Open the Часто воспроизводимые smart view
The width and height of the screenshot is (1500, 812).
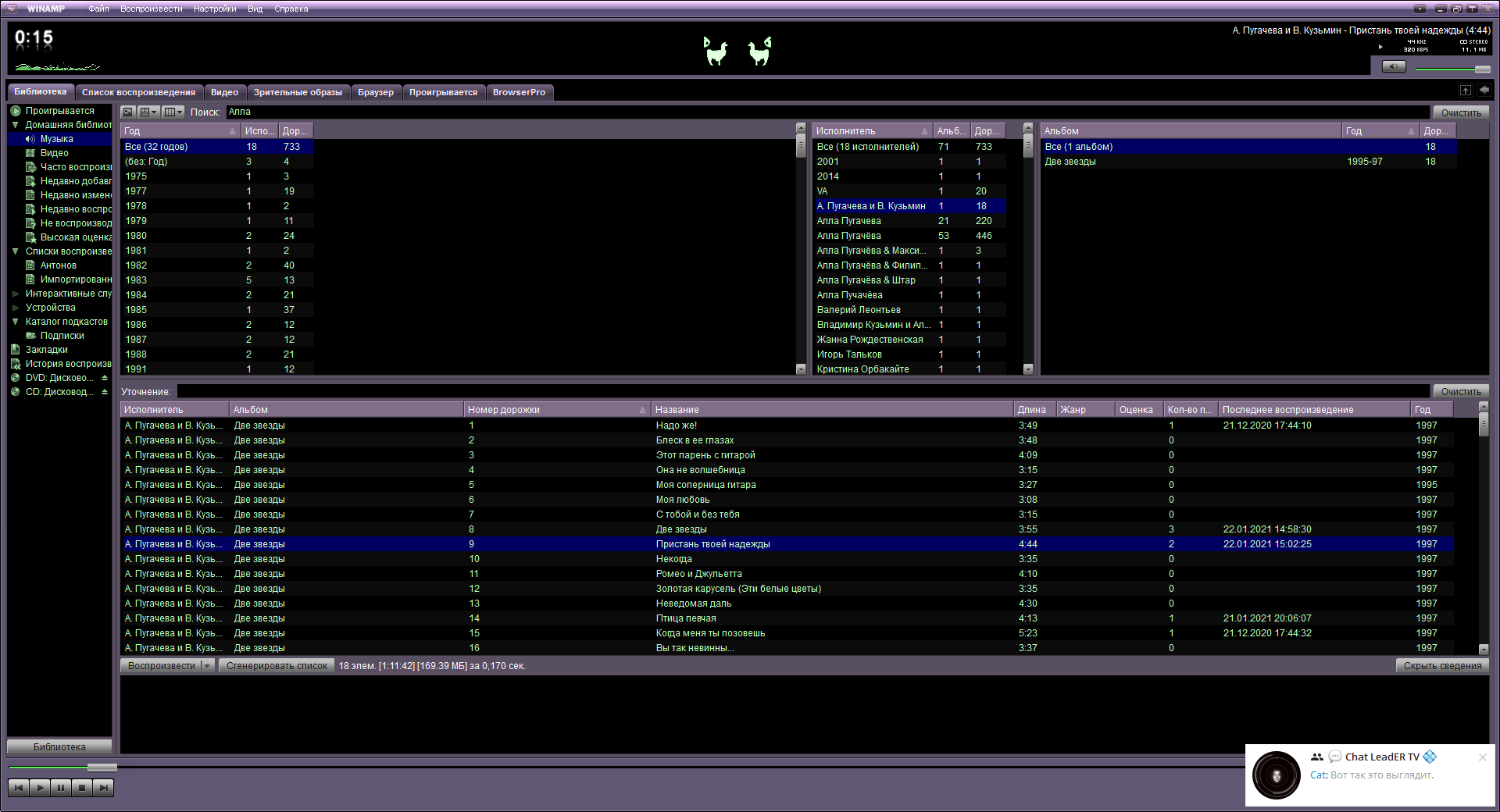[76, 167]
